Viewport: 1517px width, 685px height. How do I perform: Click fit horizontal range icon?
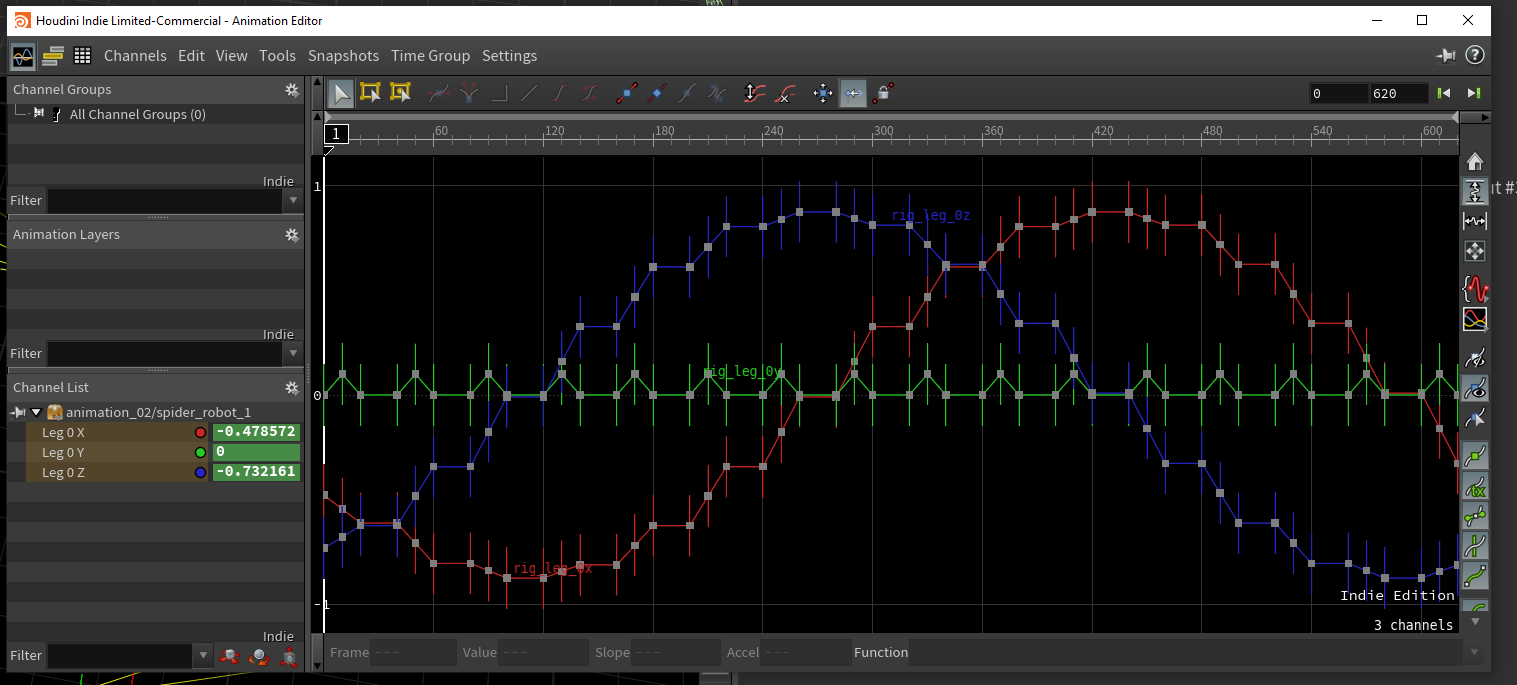(1475, 221)
